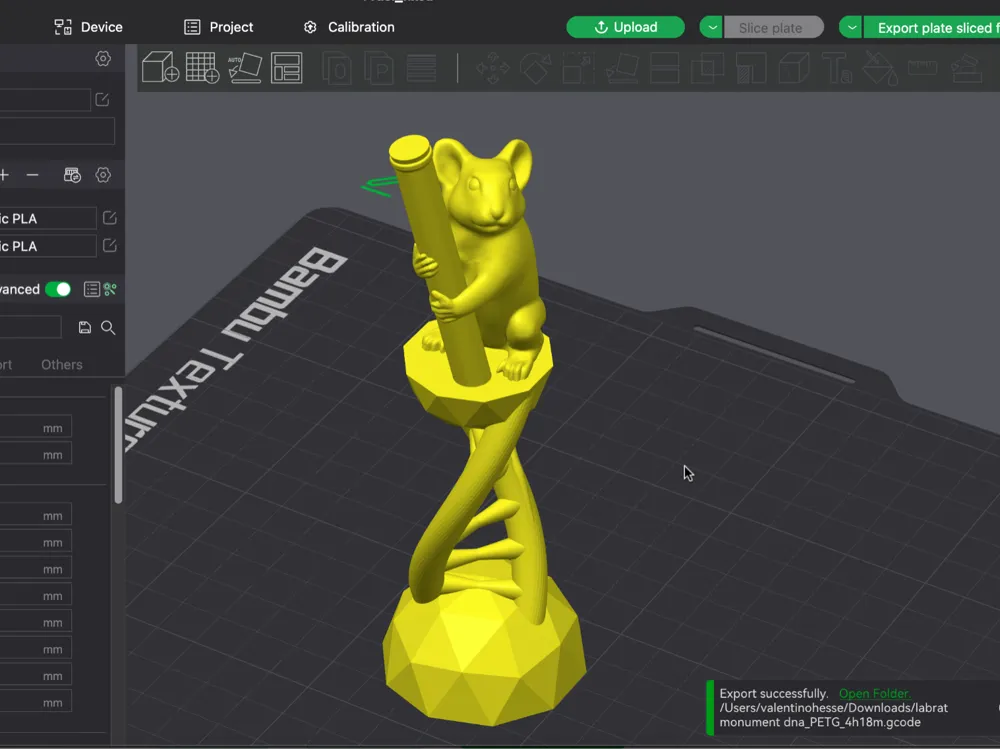This screenshot has height=750, width=1000.
Task: Select the Cut tool
Action: click(665, 68)
